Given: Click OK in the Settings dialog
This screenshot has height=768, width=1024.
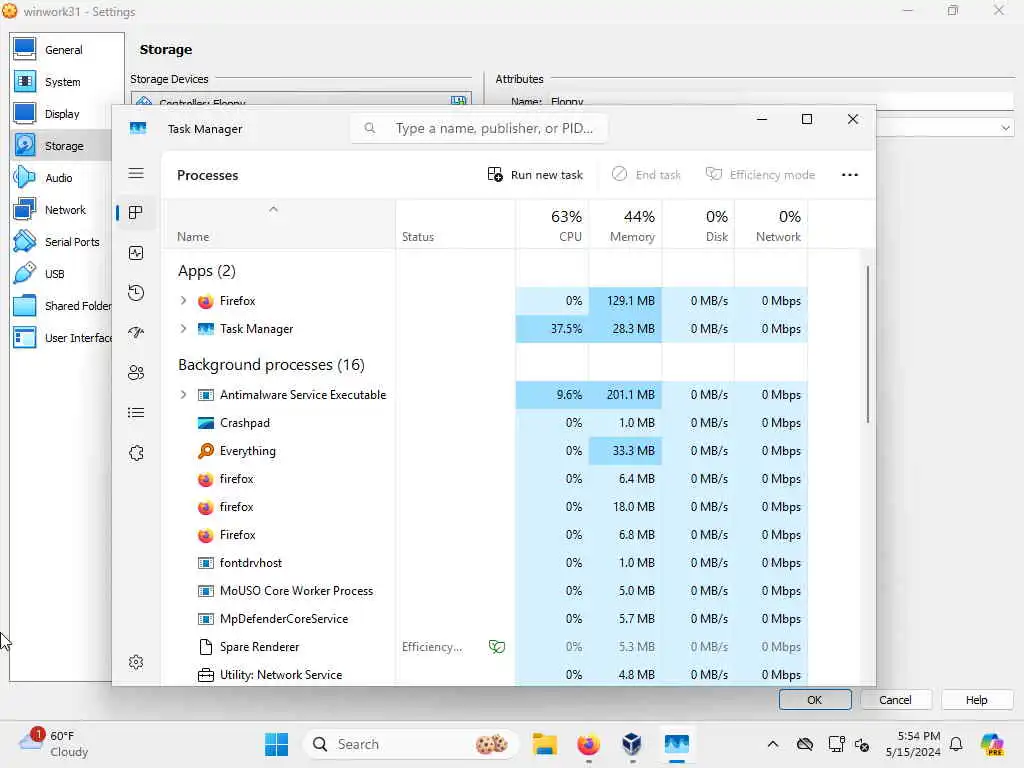Looking at the screenshot, I should 814,699.
